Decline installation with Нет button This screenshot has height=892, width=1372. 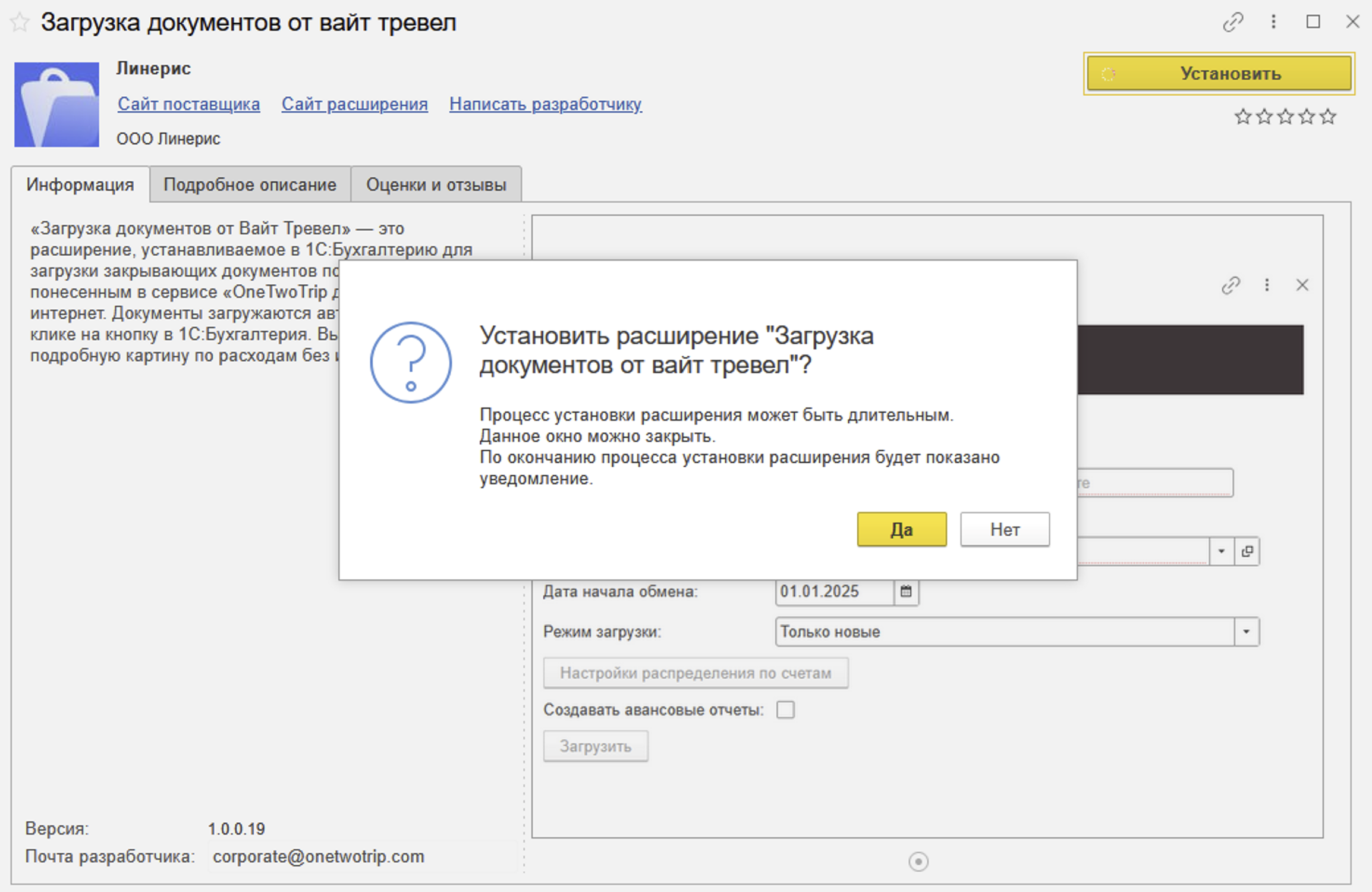coord(1005,529)
